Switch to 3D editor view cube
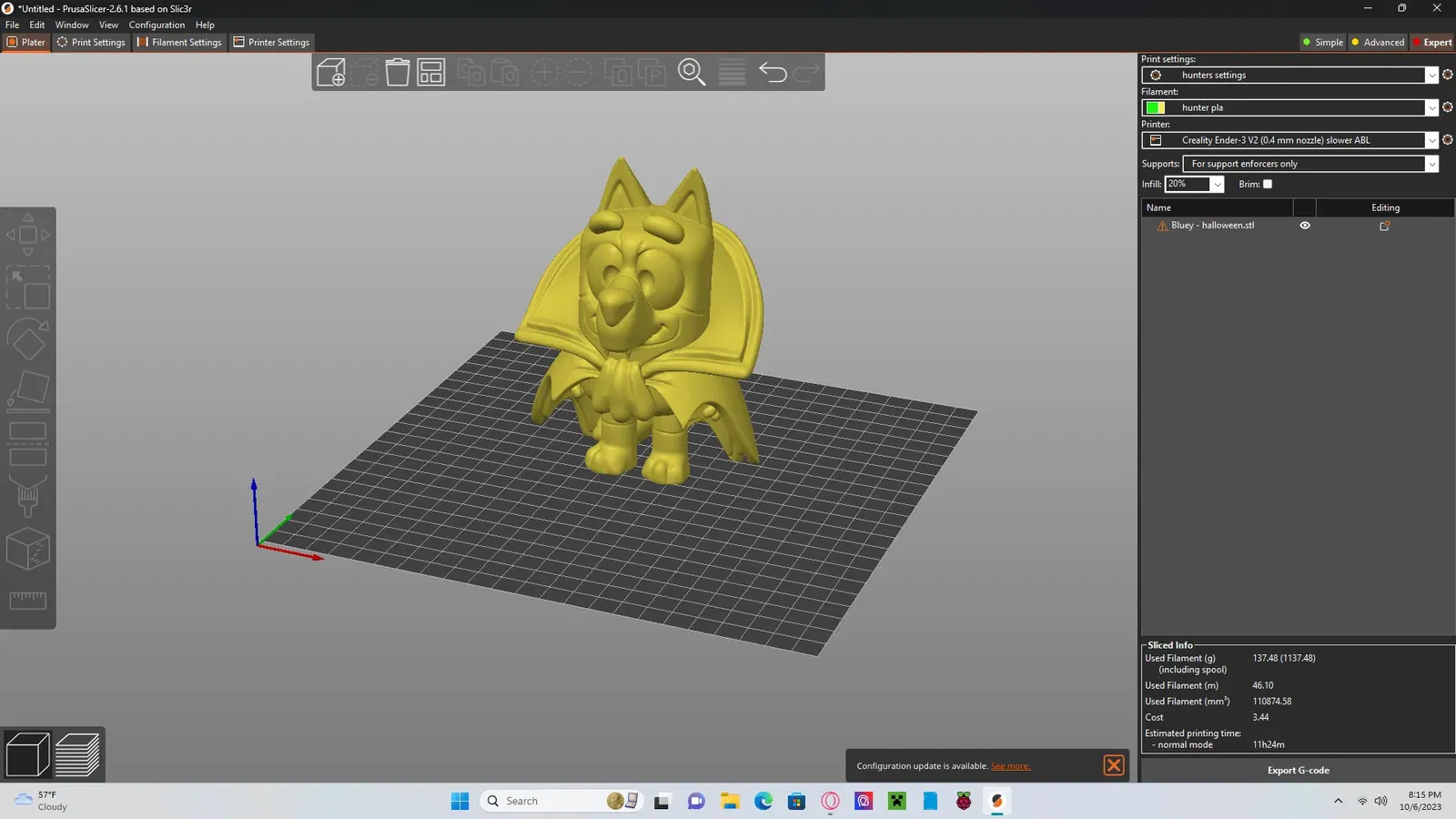This screenshot has width=1456, height=819. 27,754
